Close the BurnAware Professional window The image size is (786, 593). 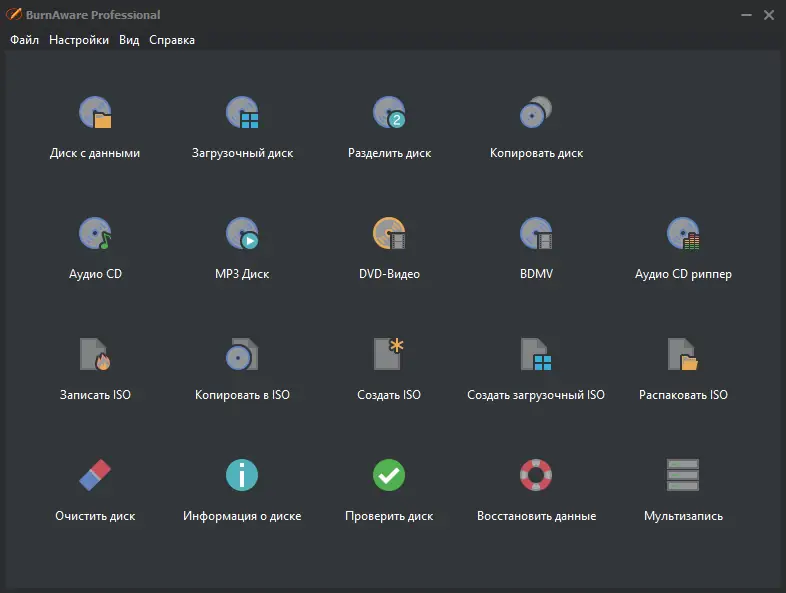point(769,15)
